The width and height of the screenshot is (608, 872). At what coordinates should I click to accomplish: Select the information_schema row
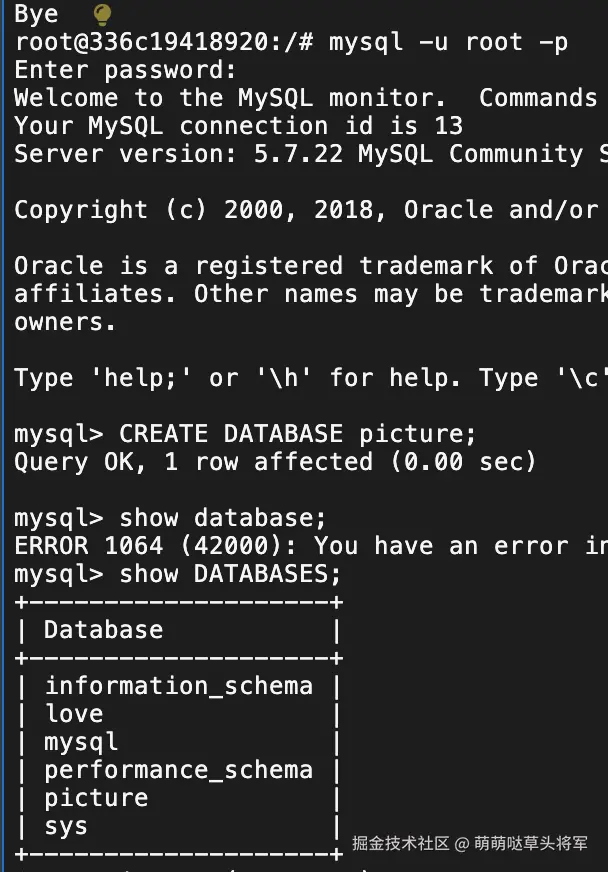point(178,686)
